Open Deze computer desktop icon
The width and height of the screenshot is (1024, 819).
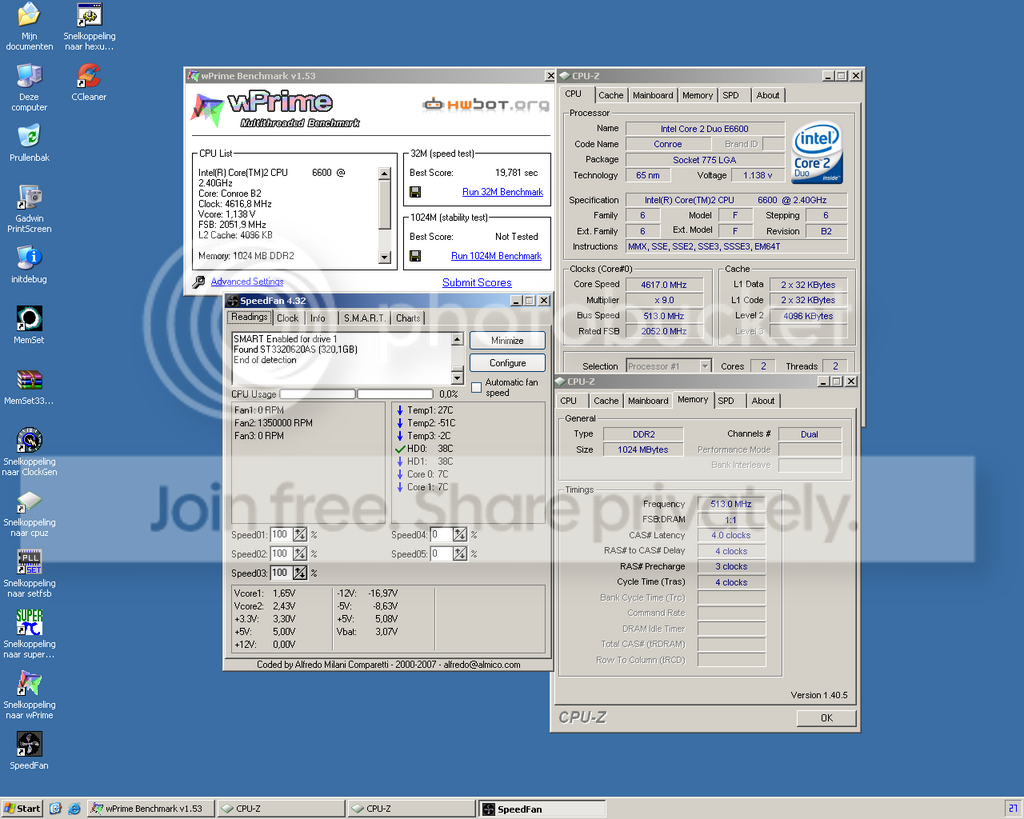(29, 76)
